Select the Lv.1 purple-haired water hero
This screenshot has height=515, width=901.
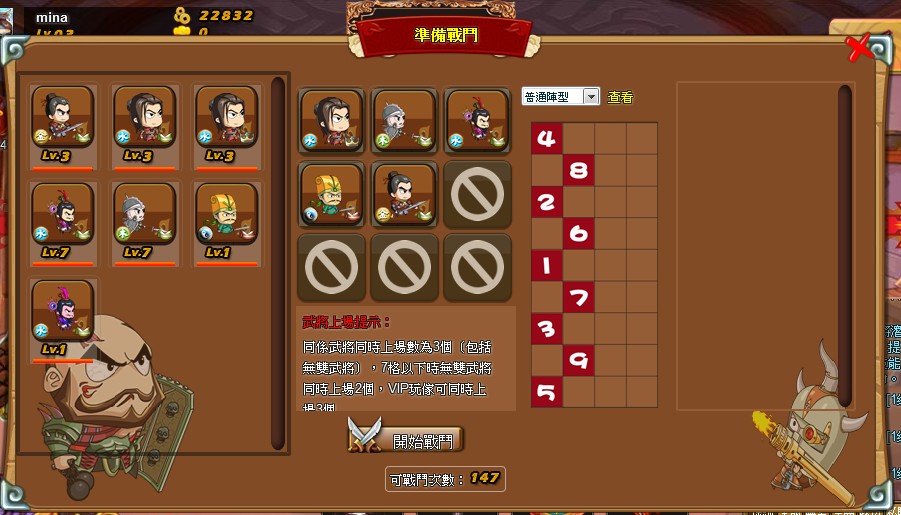tap(63, 312)
